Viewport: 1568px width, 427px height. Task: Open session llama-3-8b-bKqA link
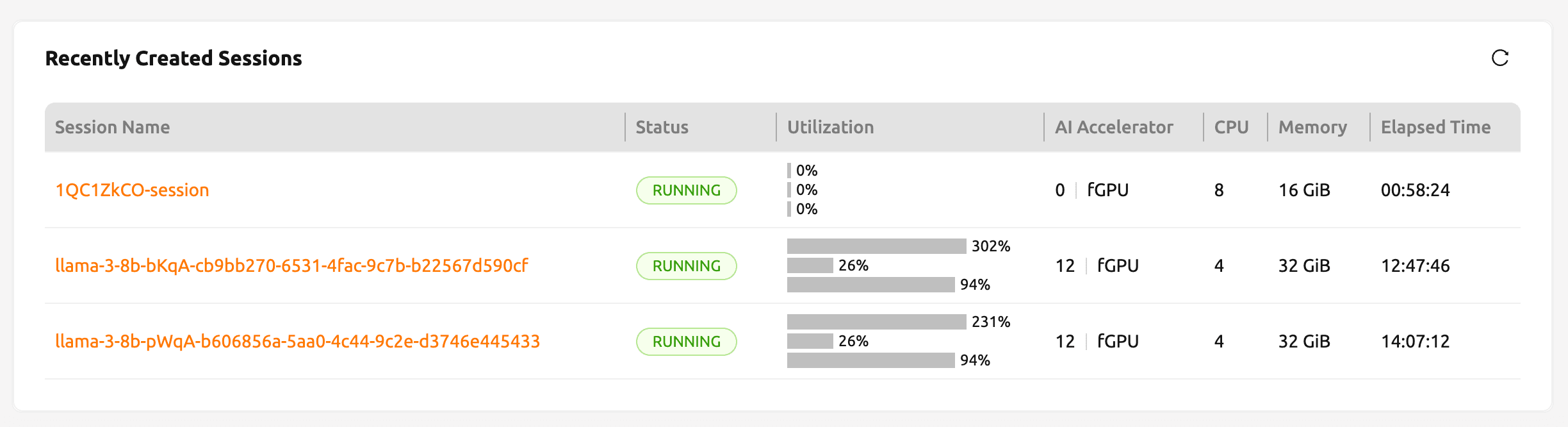(291, 266)
